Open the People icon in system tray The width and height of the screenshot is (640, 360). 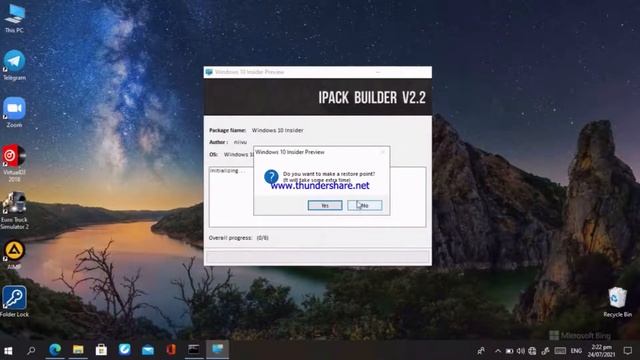482,351
